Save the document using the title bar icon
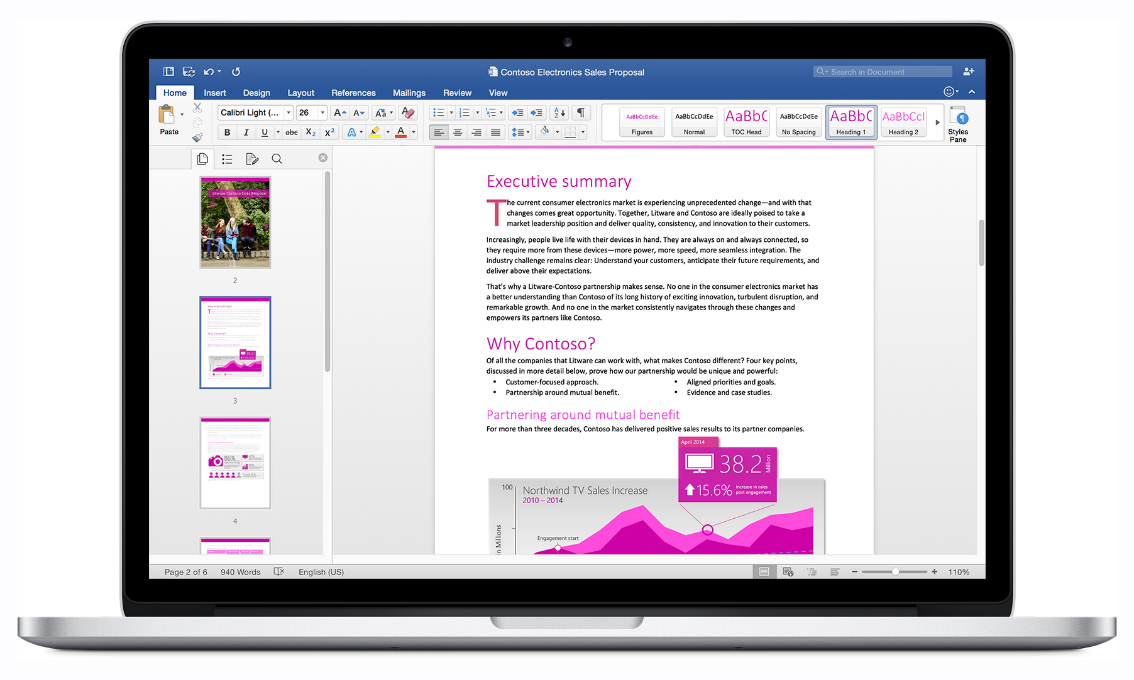 coord(189,72)
